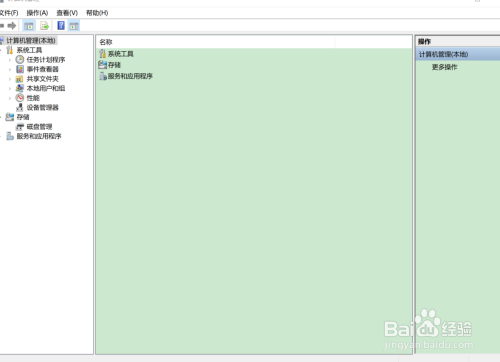Toggle the show/hide console tree toolbar icon
The height and width of the screenshot is (362, 500).
point(29,26)
